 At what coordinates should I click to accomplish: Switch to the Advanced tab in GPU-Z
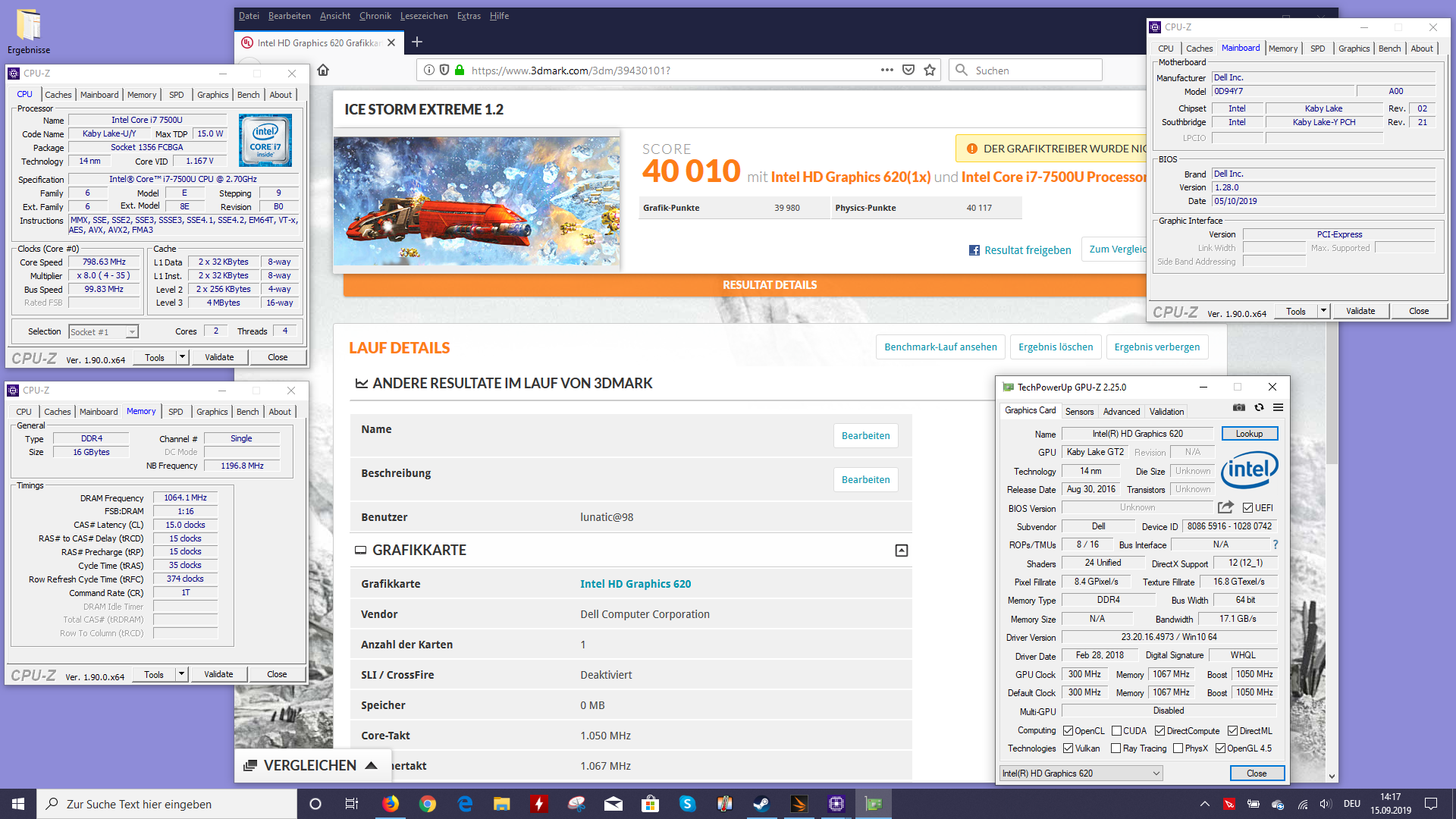[1122, 412]
